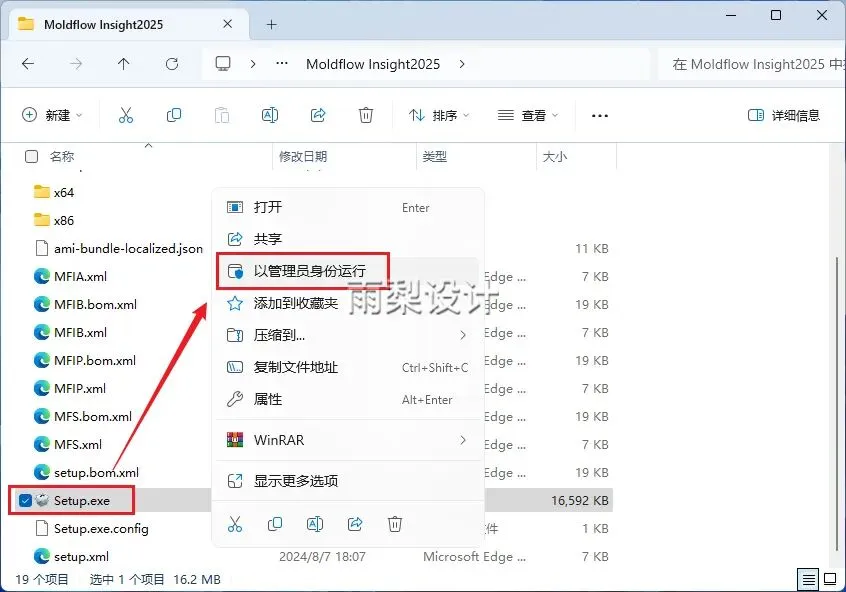846x592 pixels.
Task: Click the address bar ellipsis for hidden path
Action: tap(282, 64)
